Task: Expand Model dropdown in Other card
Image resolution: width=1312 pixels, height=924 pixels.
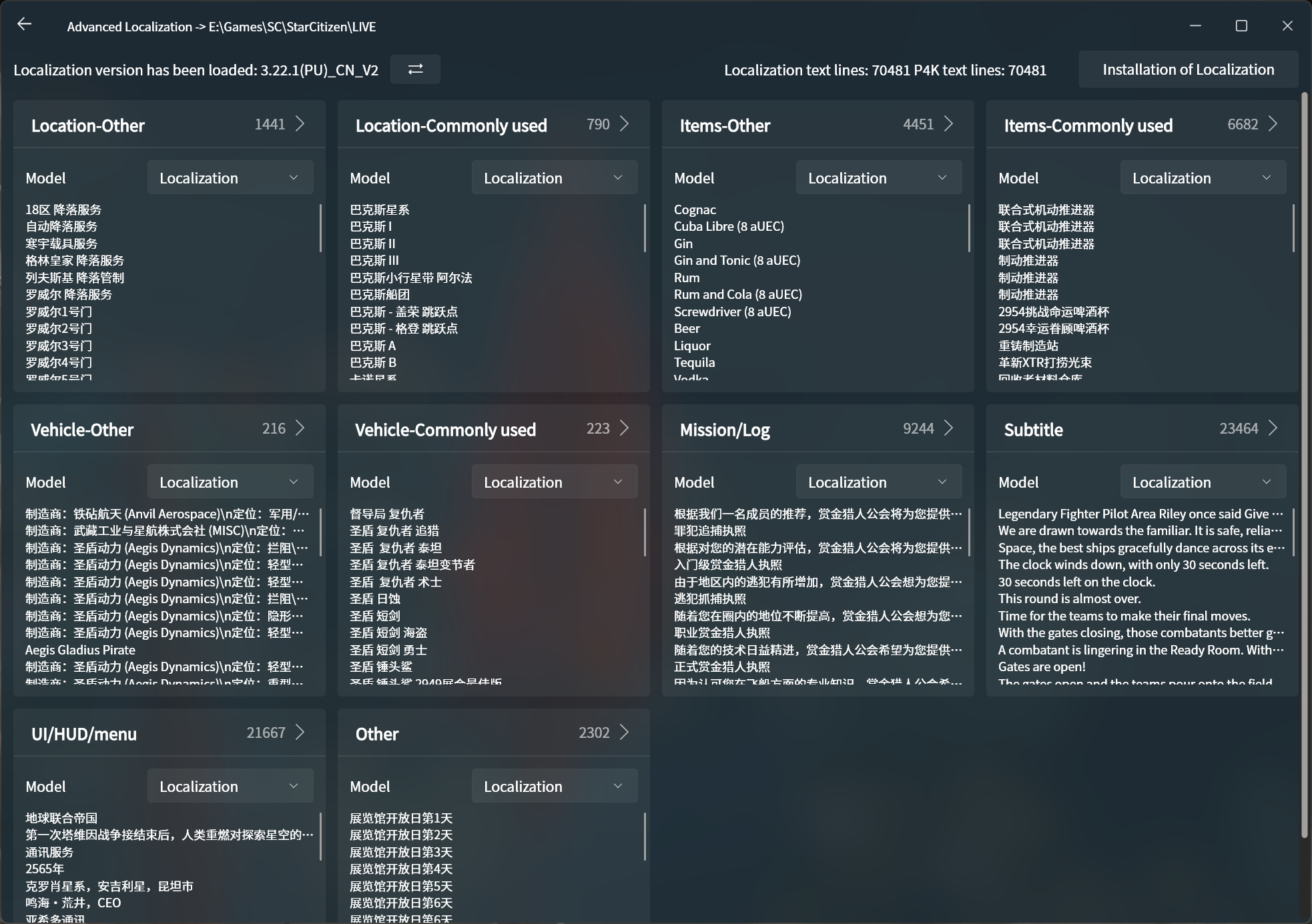Action: tap(555, 786)
